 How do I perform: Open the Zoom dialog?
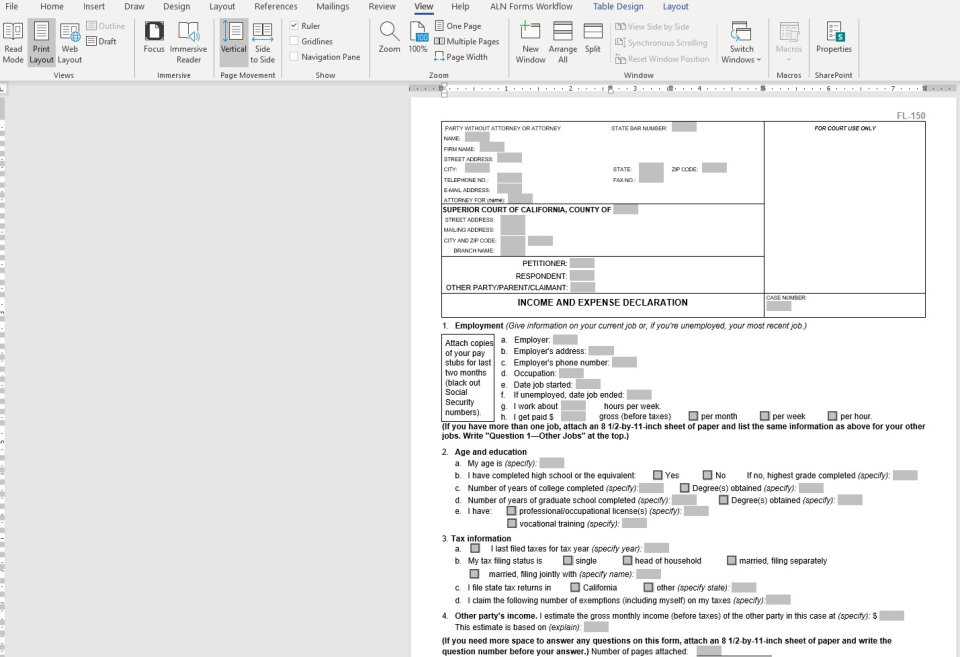tap(388, 41)
